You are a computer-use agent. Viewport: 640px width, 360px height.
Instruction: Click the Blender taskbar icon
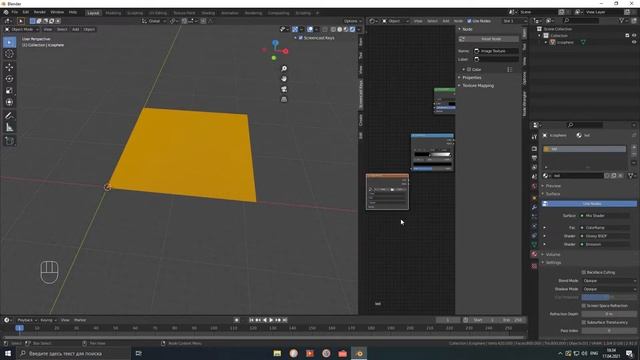pos(359,353)
